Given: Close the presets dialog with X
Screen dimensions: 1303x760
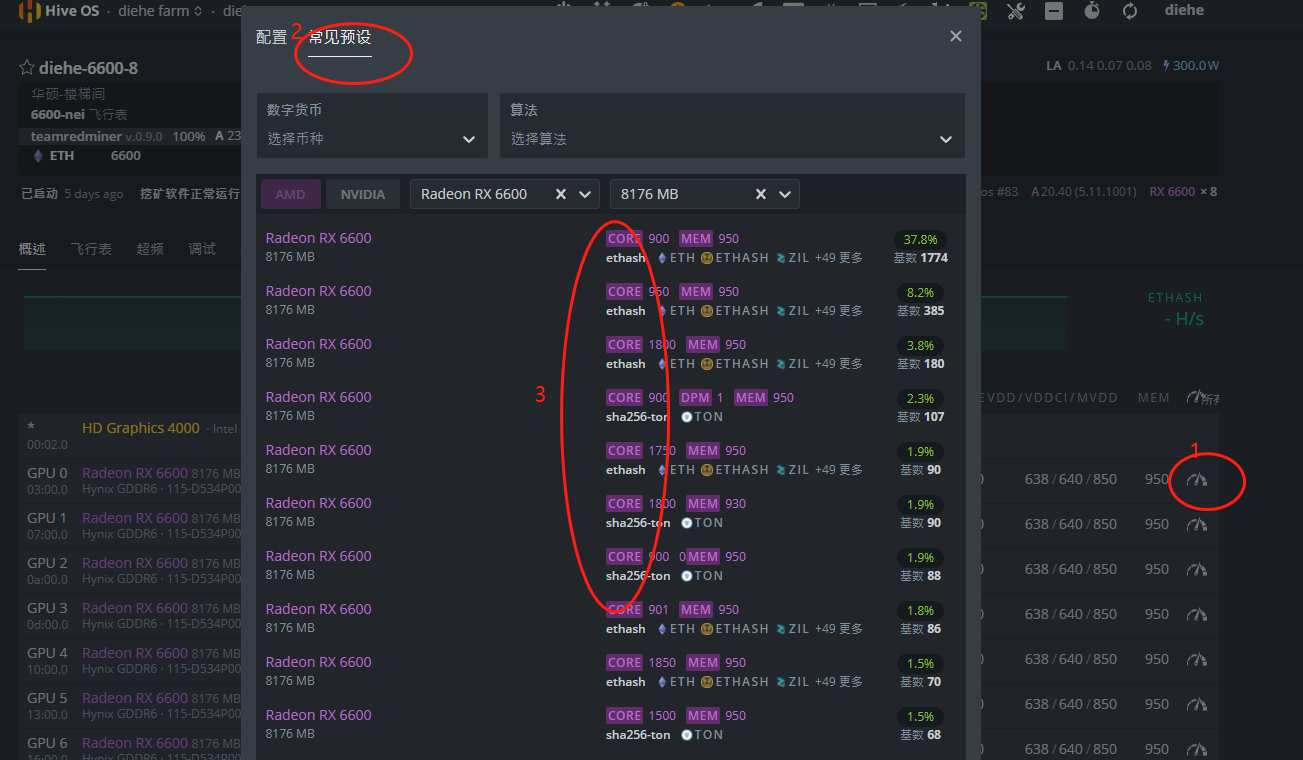Looking at the screenshot, I should point(956,36).
